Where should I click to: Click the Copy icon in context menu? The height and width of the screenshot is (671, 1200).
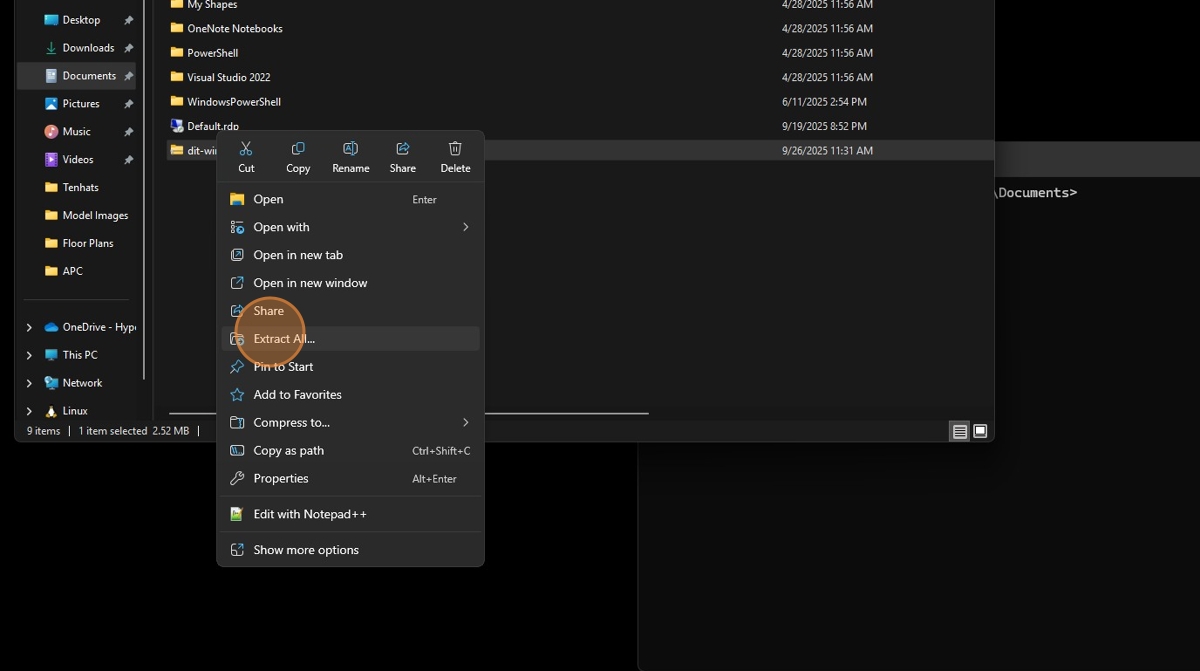pos(298,149)
